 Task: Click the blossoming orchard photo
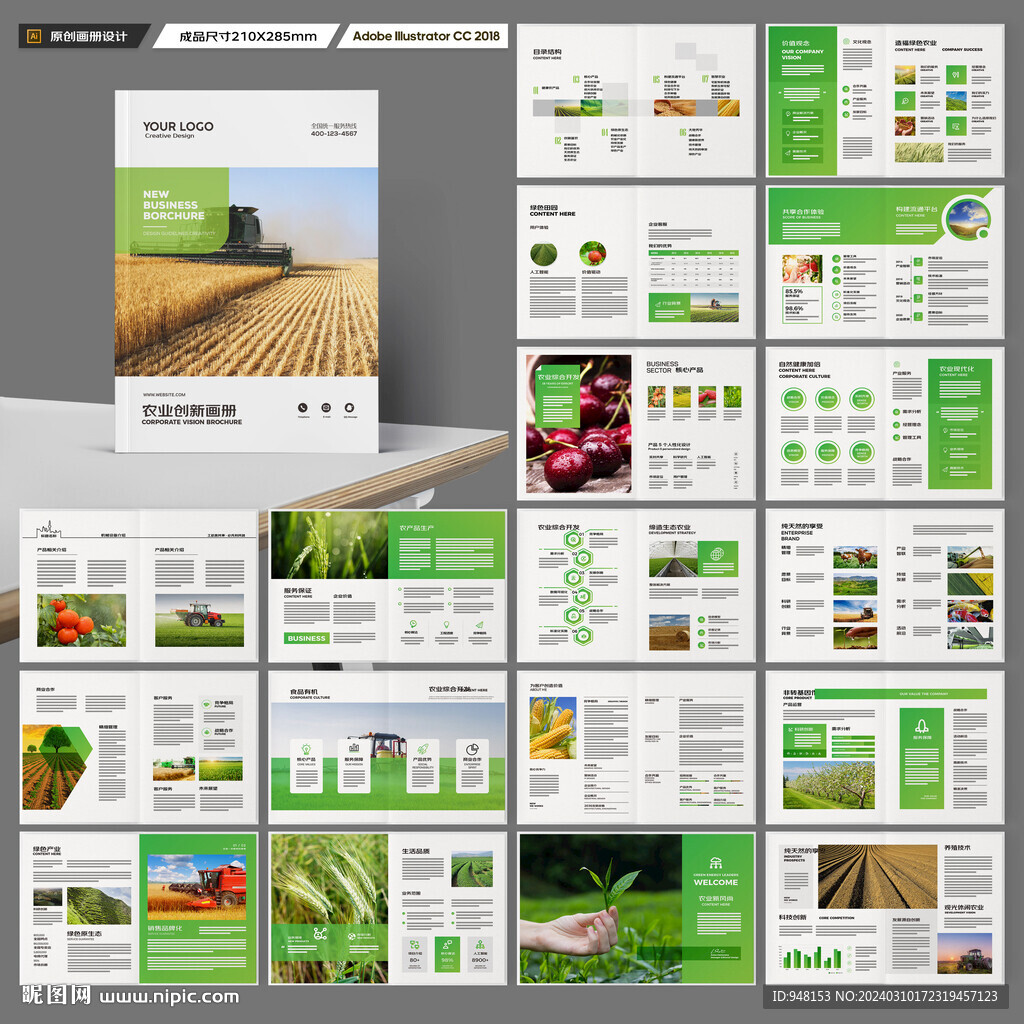pyautogui.click(x=829, y=785)
